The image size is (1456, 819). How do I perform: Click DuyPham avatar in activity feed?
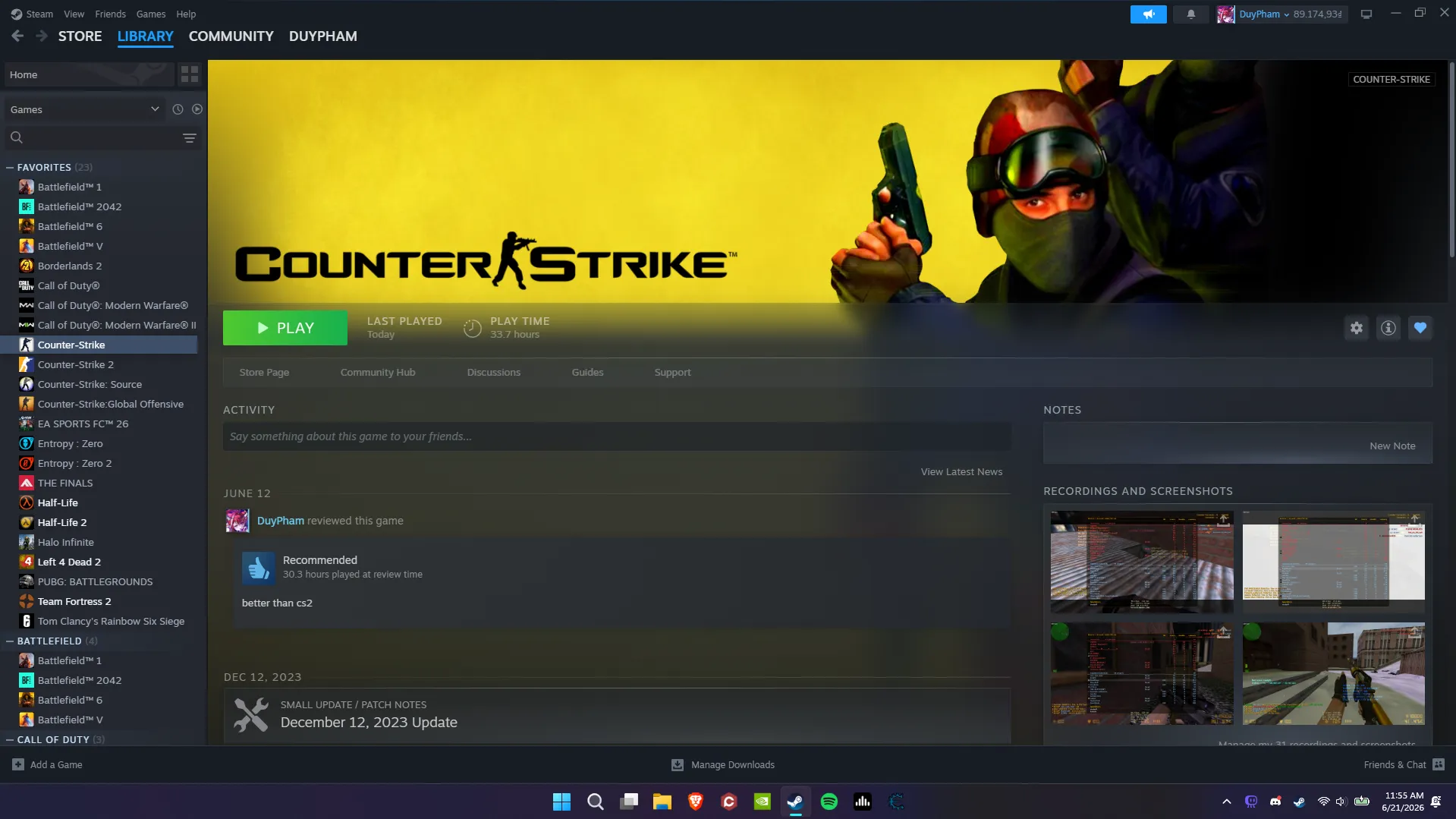[x=237, y=521]
